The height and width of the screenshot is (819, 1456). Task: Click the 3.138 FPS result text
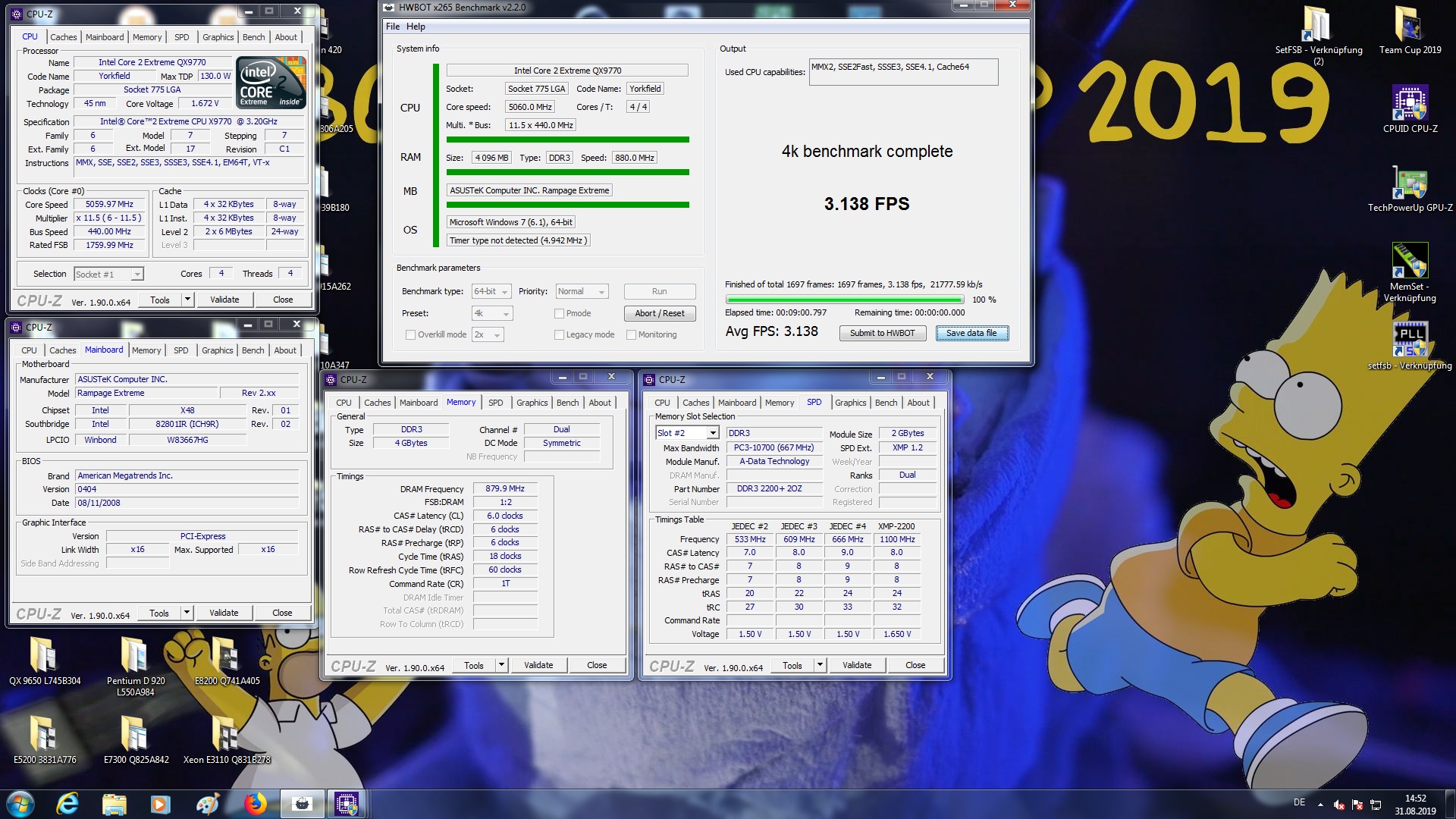(867, 204)
